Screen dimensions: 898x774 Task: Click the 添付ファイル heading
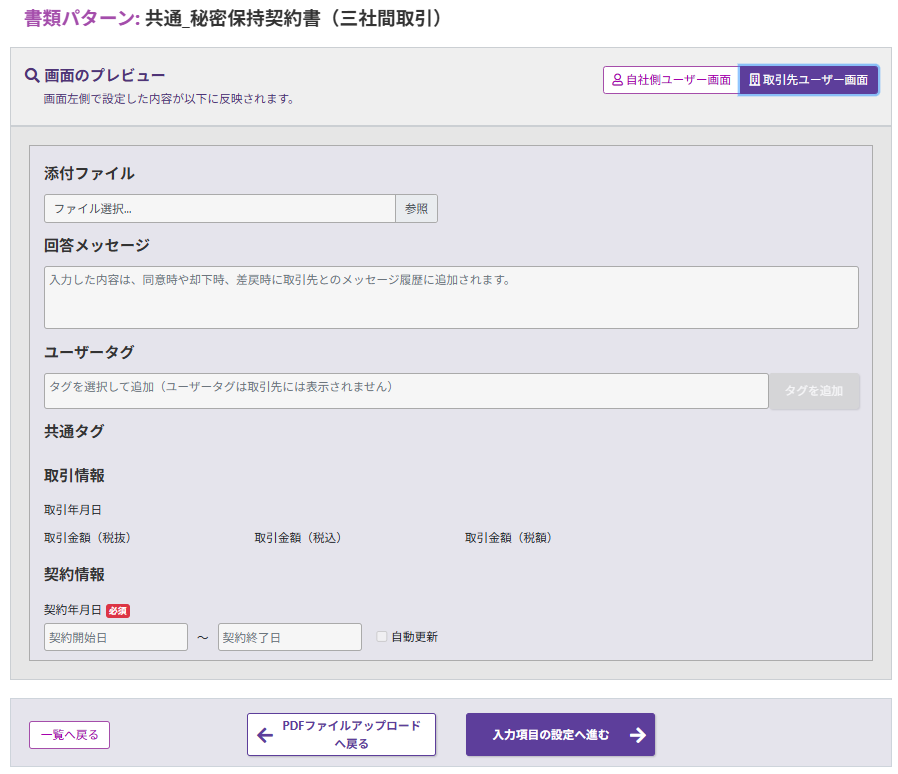(x=89, y=174)
